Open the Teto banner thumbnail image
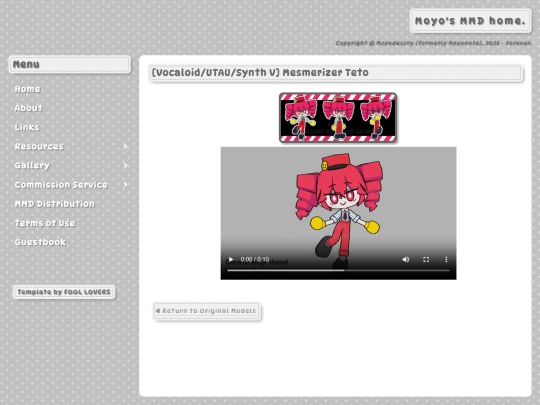The height and width of the screenshot is (405, 540). click(338, 117)
